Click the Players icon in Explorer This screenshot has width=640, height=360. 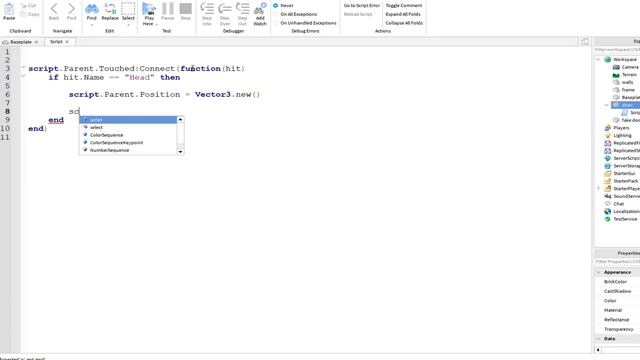607,128
